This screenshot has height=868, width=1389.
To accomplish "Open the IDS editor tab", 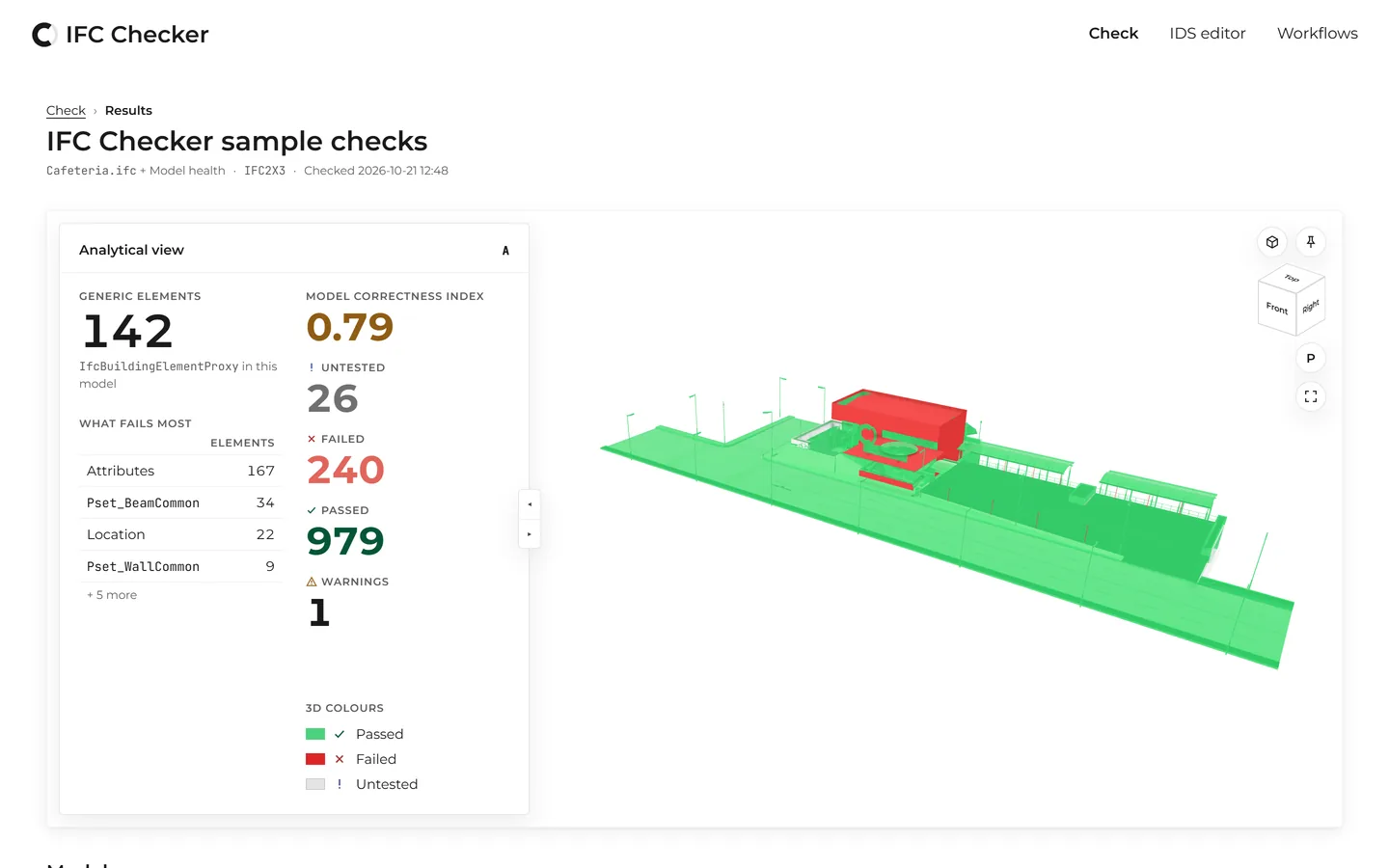I will click(x=1208, y=33).
